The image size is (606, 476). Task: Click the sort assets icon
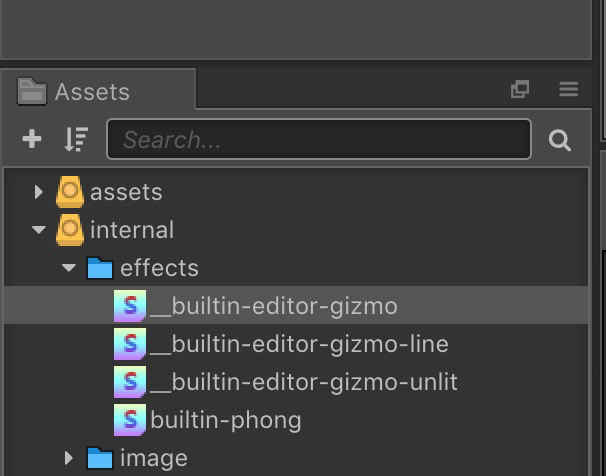[76, 139]
